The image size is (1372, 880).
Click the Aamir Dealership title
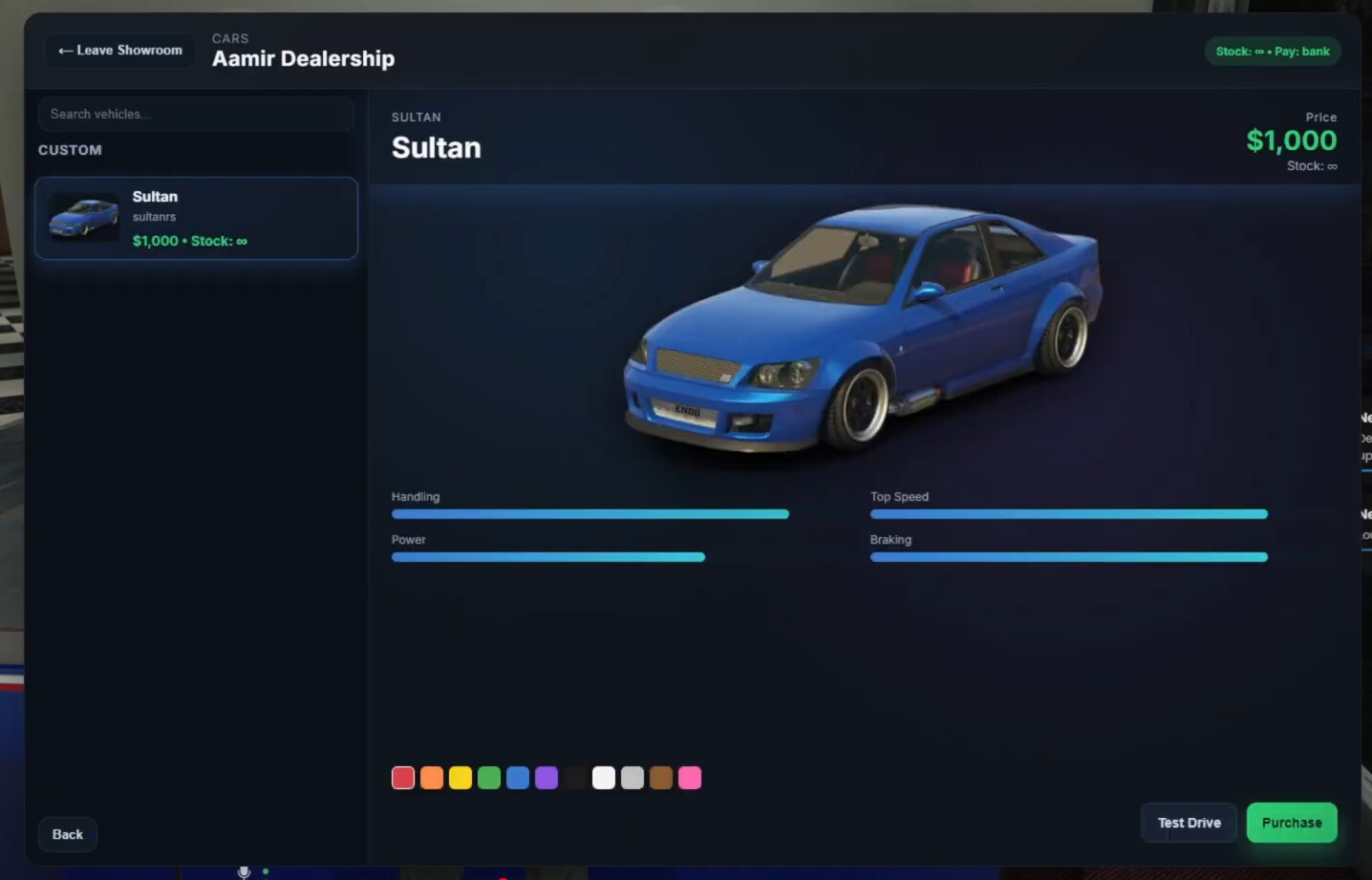point(303,58)
